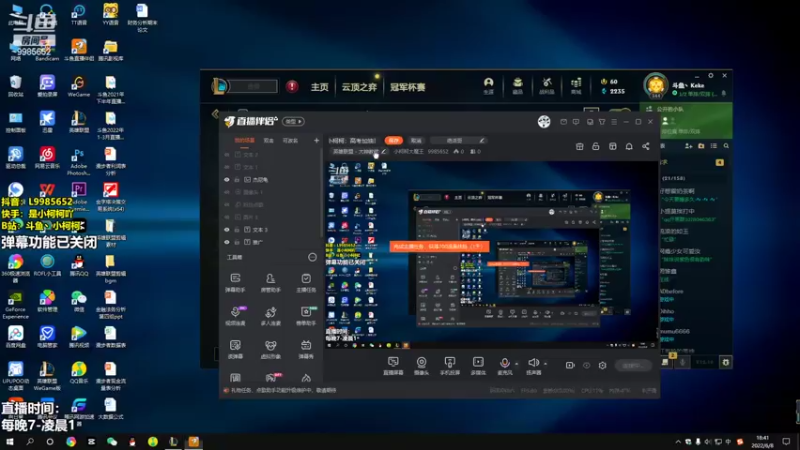Toggle visibility of 文本 2 source
Viewport: 800px width, 450px height.
coord(227,155)
